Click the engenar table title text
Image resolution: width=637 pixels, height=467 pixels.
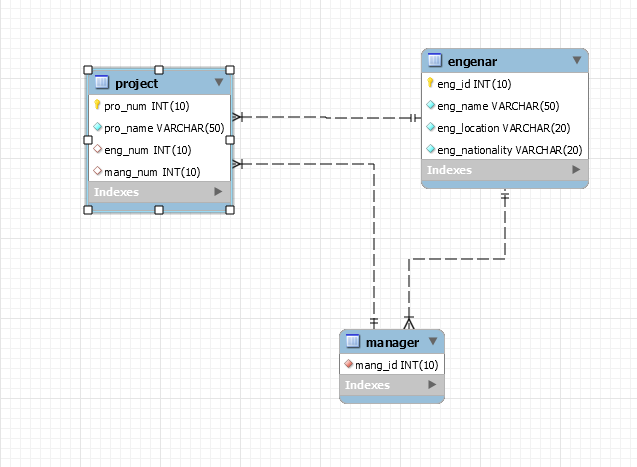click(x=475, y=62)
